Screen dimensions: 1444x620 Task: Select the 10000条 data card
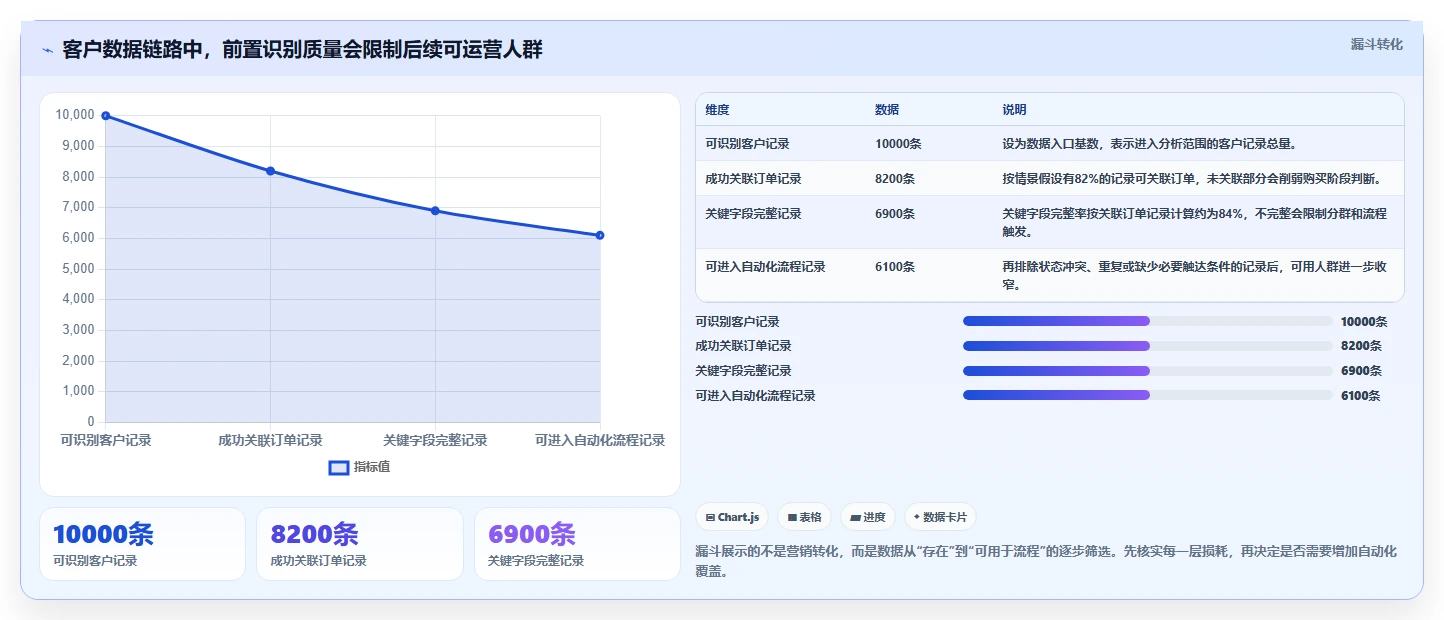[142, 544]
